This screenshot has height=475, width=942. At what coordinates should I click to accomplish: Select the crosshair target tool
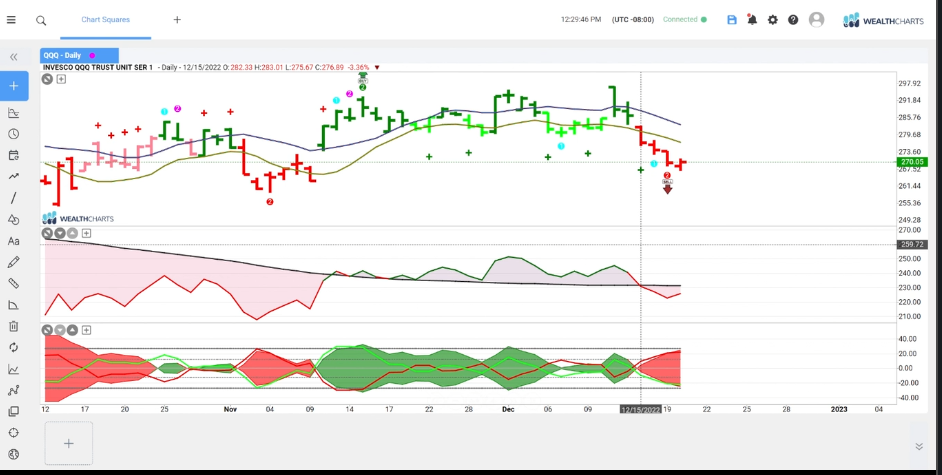click(14, 433)
